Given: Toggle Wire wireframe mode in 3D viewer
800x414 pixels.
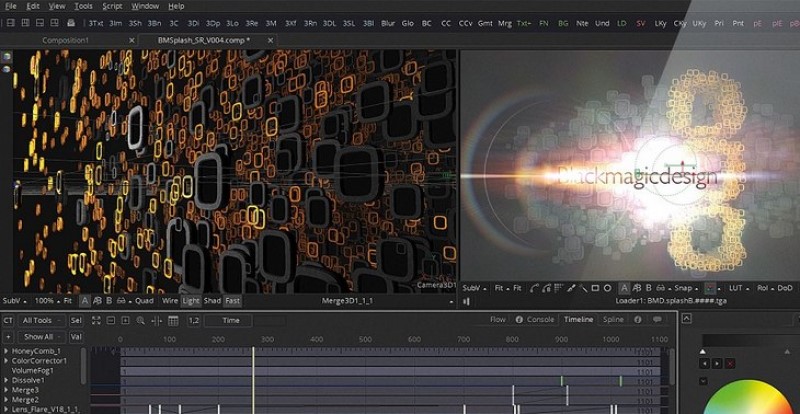Looking at the screenshot, I should point(170,301).
